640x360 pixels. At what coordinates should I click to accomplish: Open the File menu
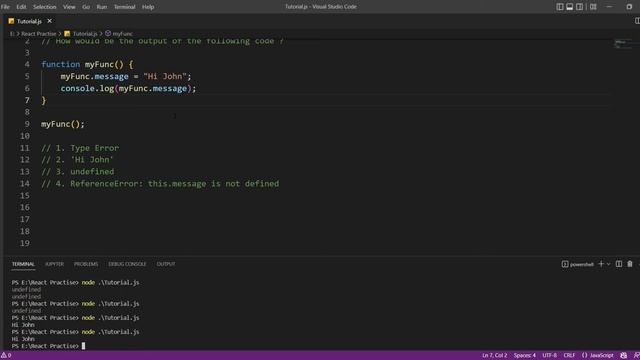pos(5,7)
